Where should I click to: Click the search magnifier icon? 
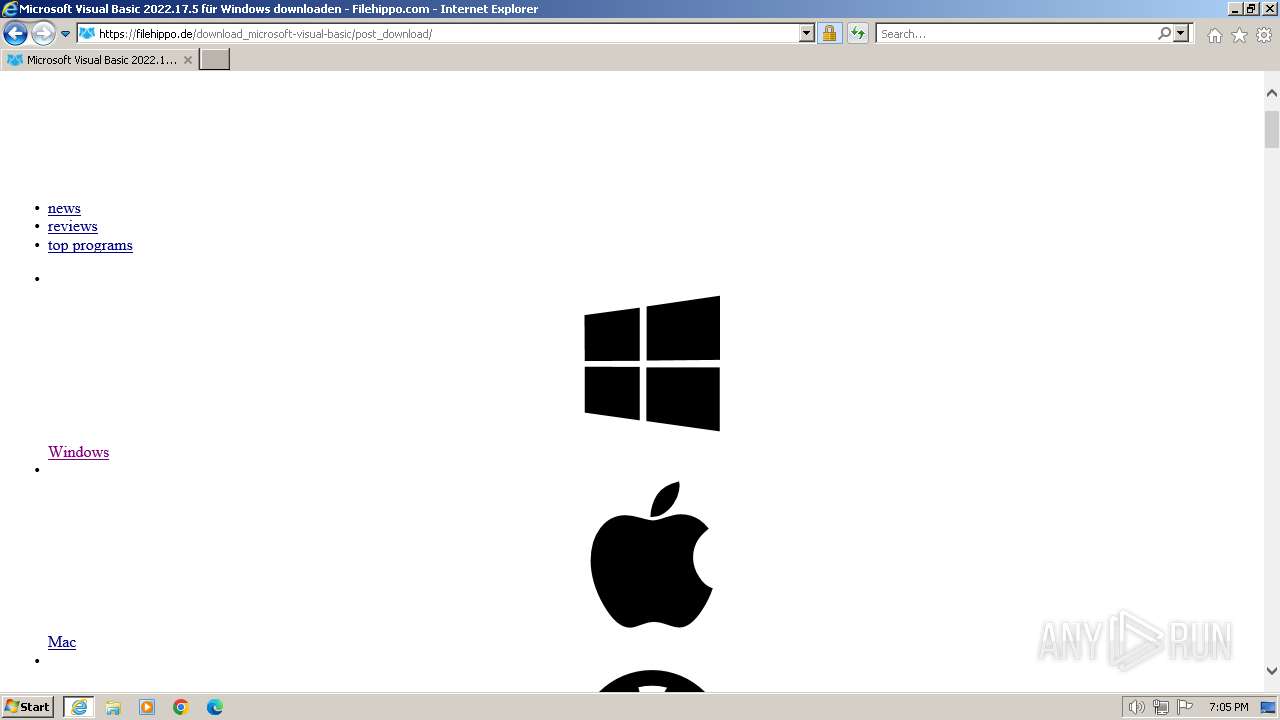1164,33
